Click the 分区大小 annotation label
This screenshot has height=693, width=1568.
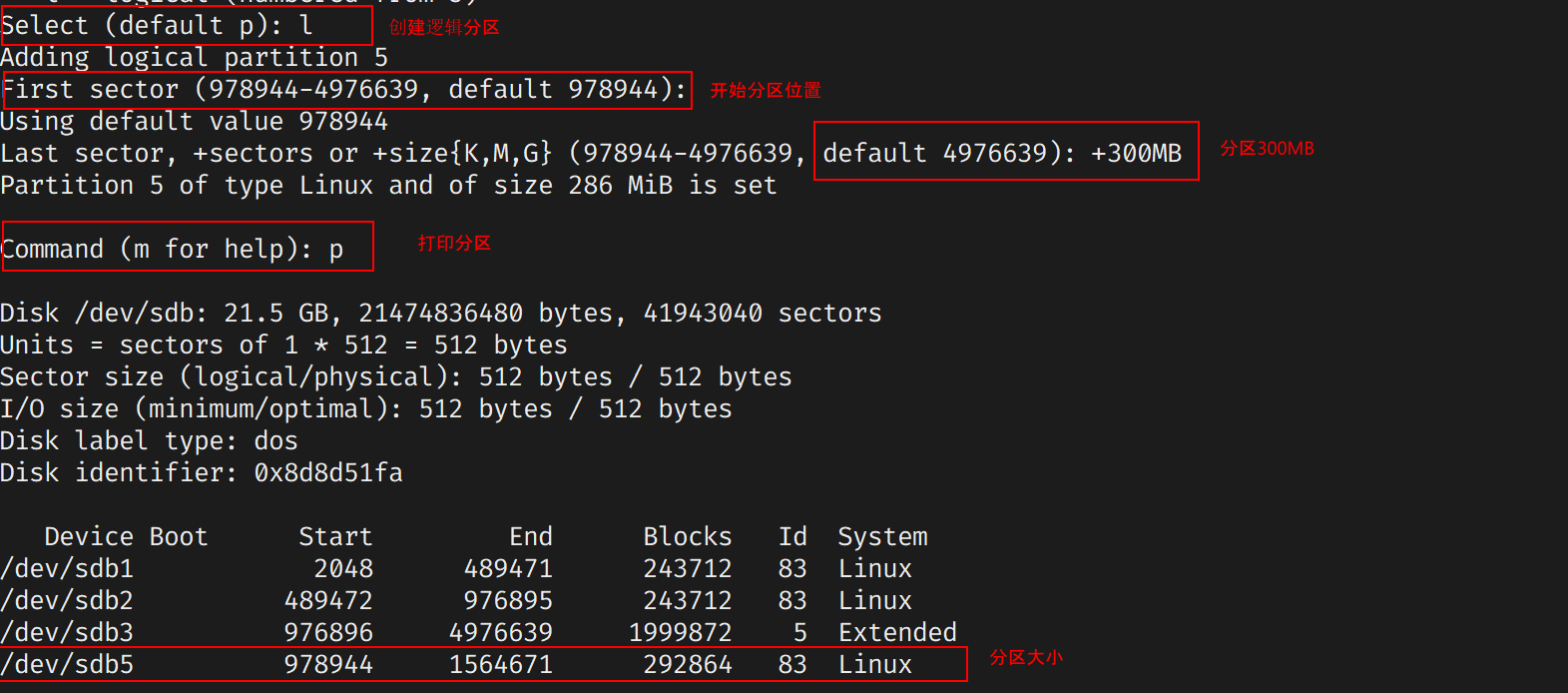coord(1026,657)
